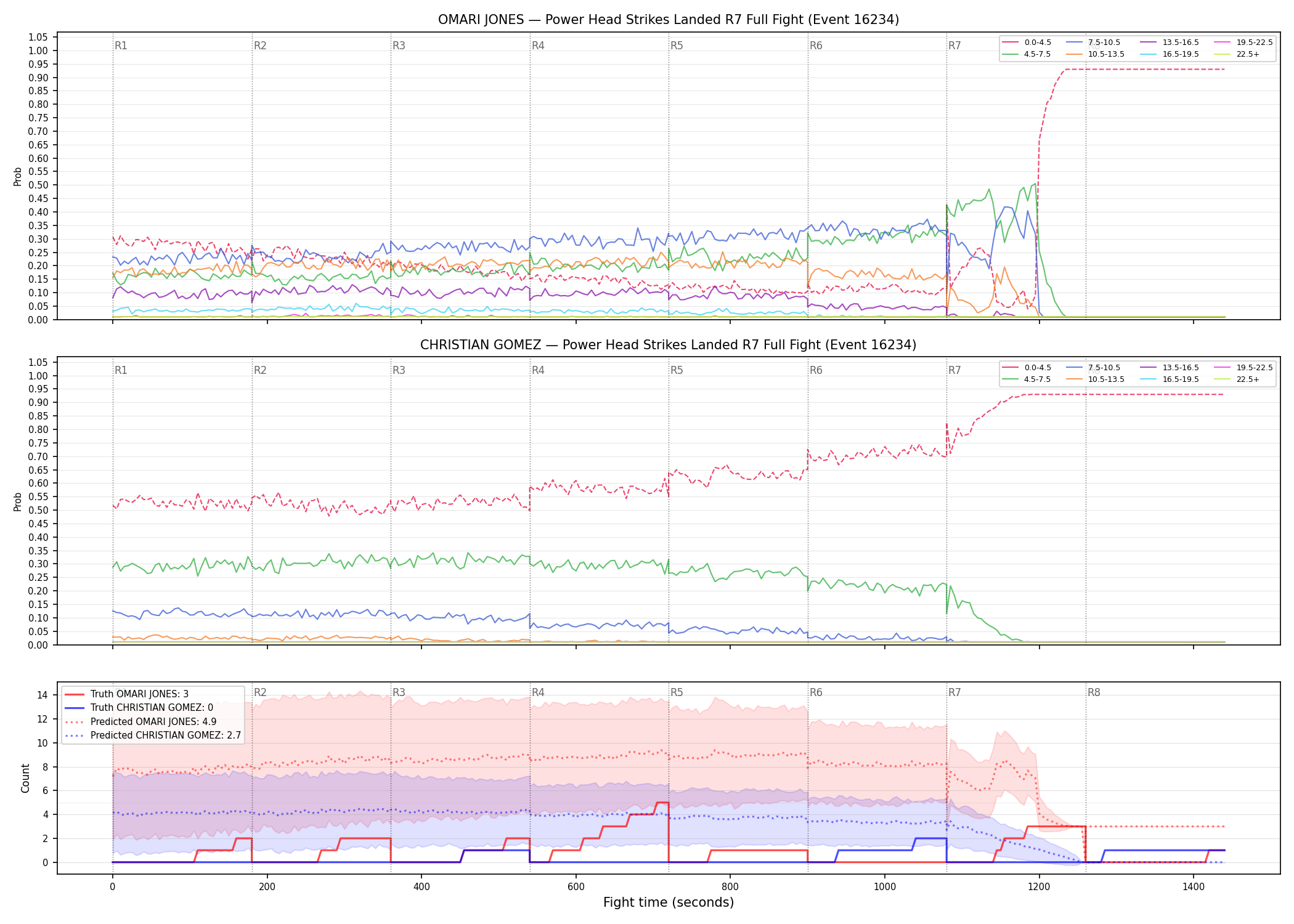Click the 1.05 tick label on Omari Jones chart

coord(38,38)
